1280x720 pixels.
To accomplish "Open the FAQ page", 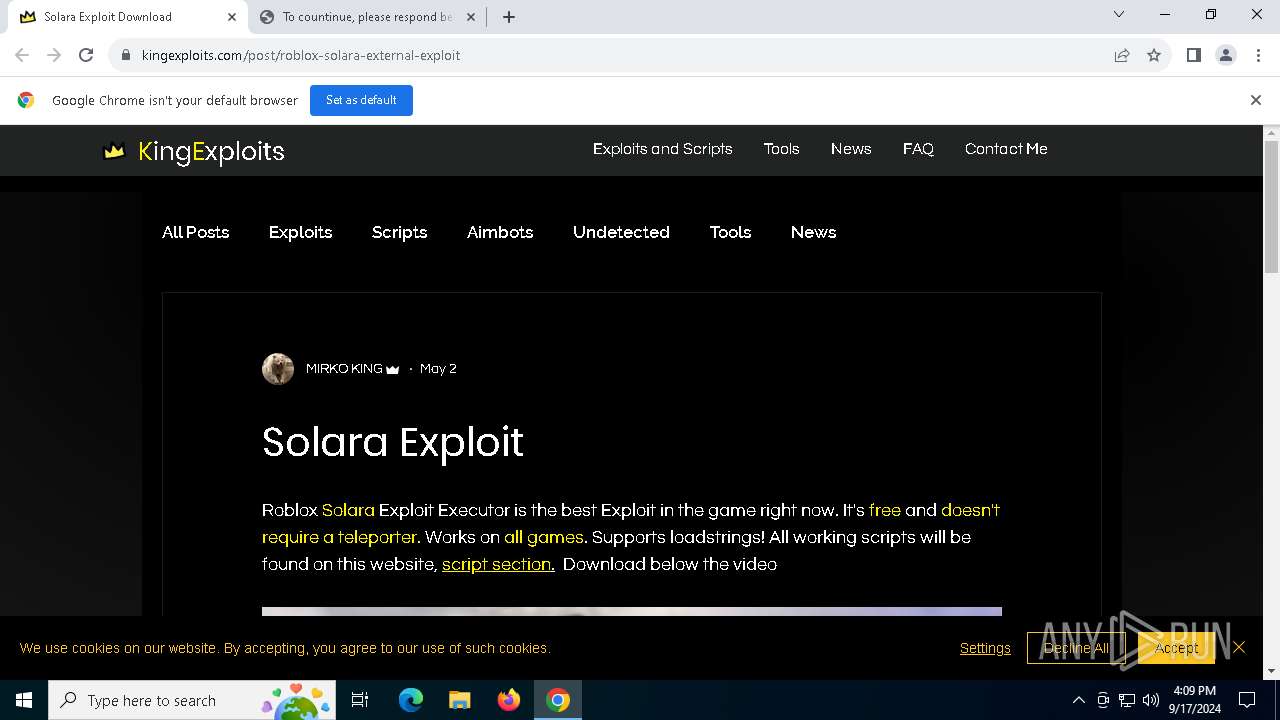I will (x=918, y=149).
